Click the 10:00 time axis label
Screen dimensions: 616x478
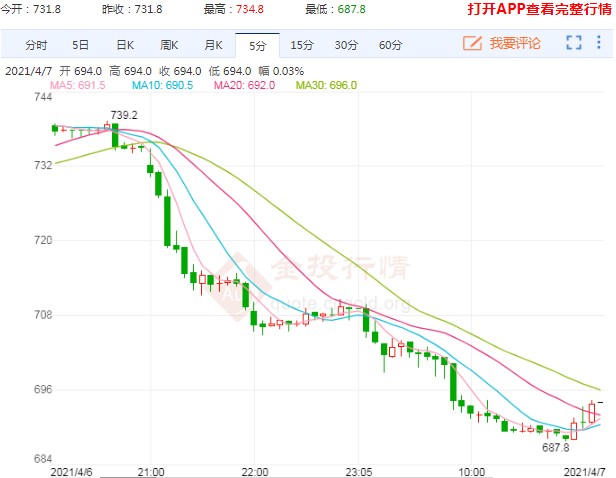coord(471,472)
